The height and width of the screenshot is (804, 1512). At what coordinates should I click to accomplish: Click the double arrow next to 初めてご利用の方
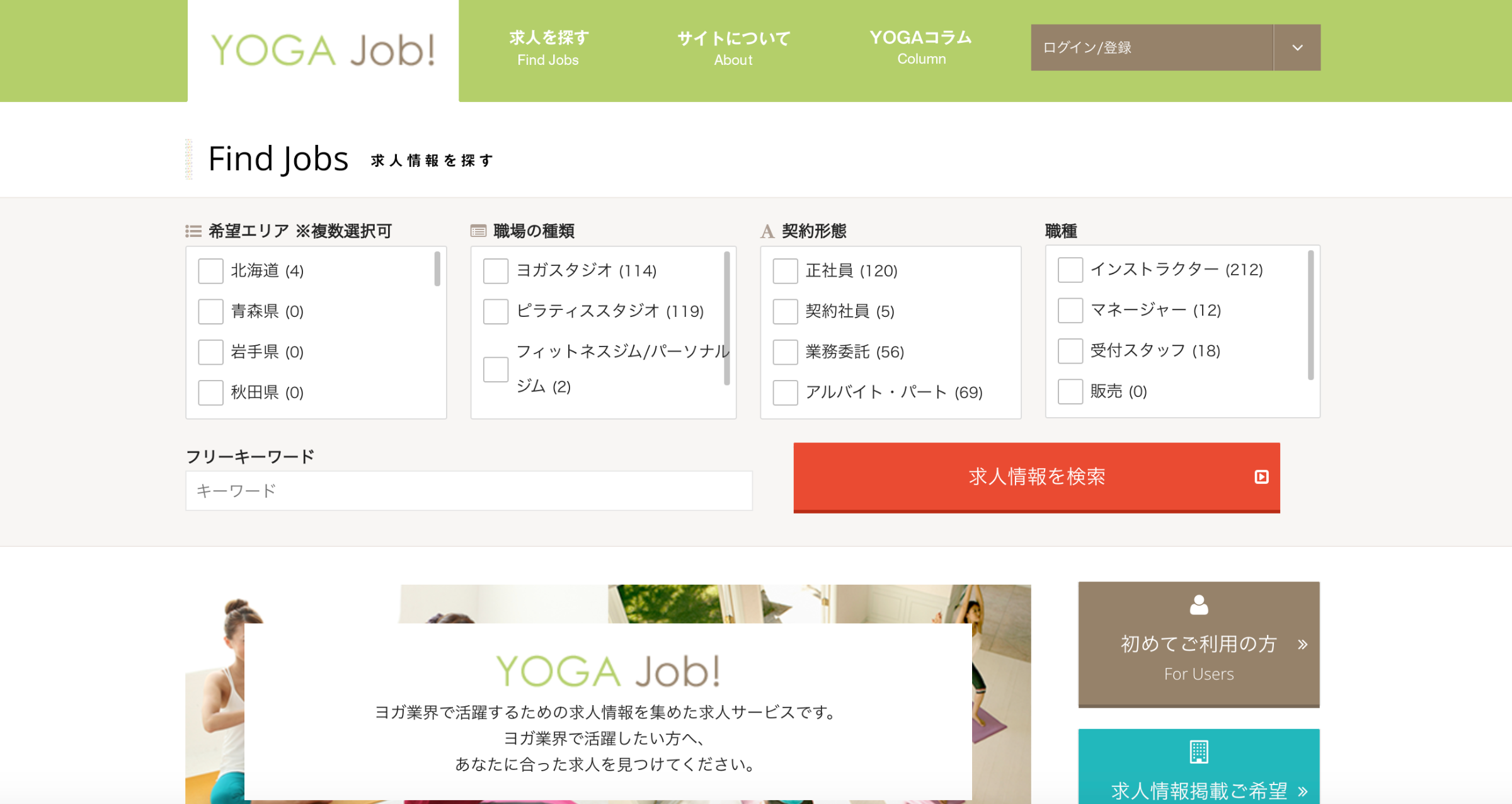pos(1303,645)
